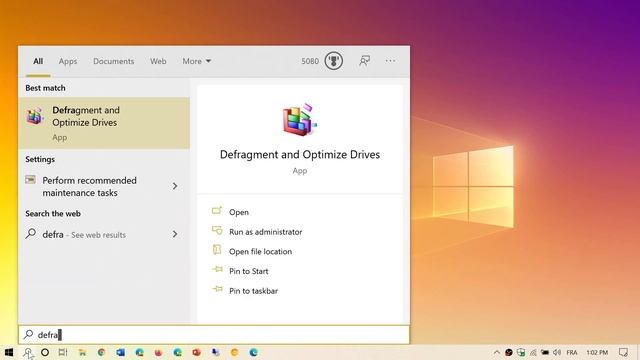Show hidden tray icons with the up chevron
This screenshot has width=640, height=360.
[496, 352]
